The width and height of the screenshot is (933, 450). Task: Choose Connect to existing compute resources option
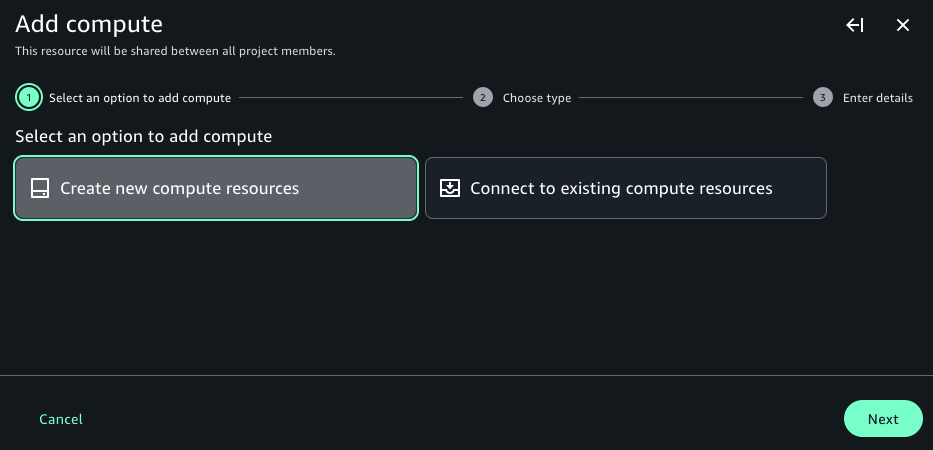click(625, 188)
